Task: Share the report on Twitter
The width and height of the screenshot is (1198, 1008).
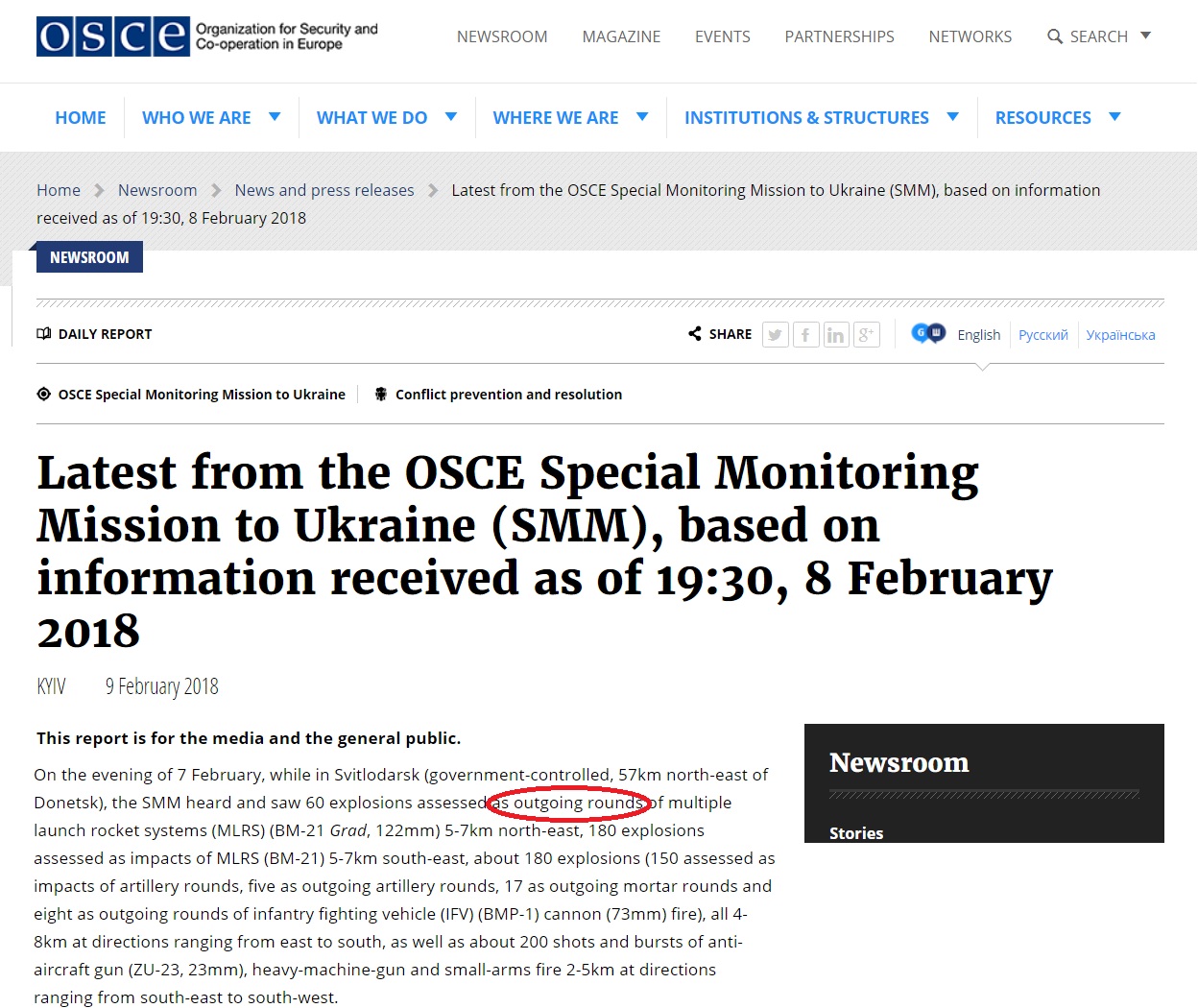Action: (775, 334)
